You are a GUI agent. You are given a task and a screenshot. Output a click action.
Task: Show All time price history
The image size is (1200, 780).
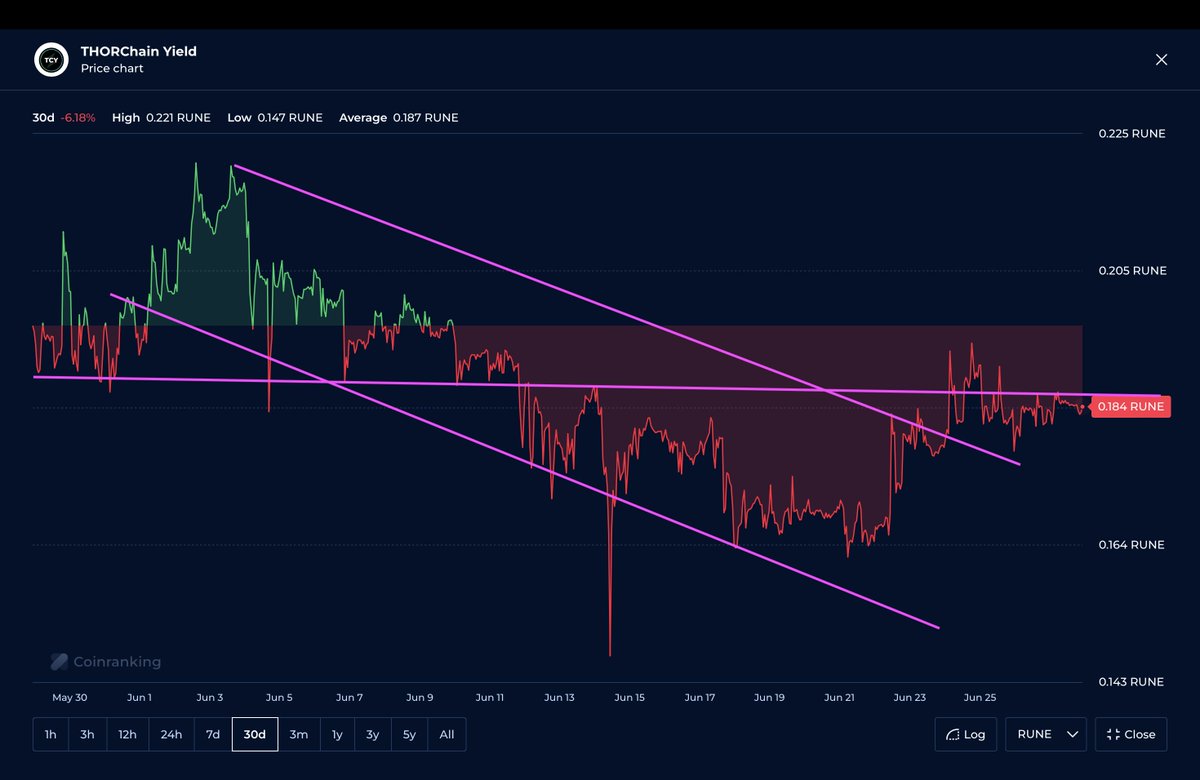[x=447, y=734]
